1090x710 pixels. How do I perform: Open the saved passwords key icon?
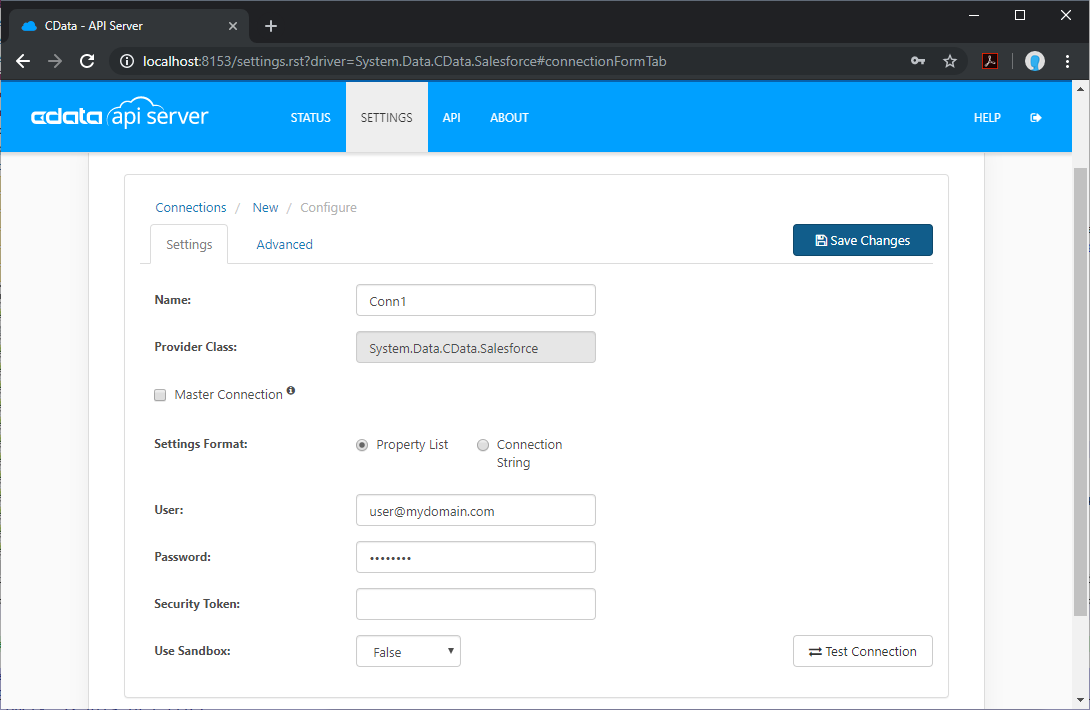pyautogui.click(x=918, y=61)
